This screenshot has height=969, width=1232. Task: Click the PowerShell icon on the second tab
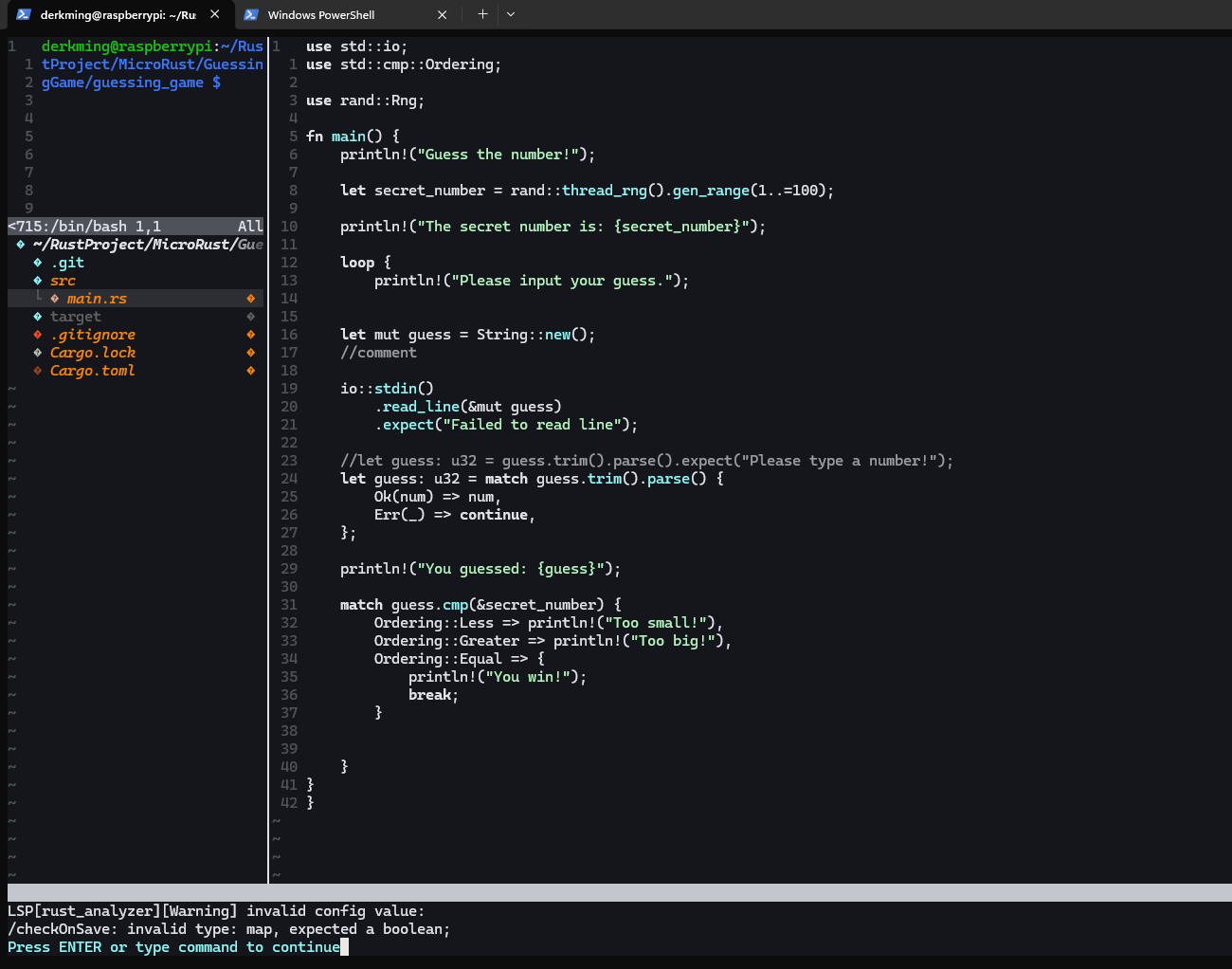click(x=251, y=14)
